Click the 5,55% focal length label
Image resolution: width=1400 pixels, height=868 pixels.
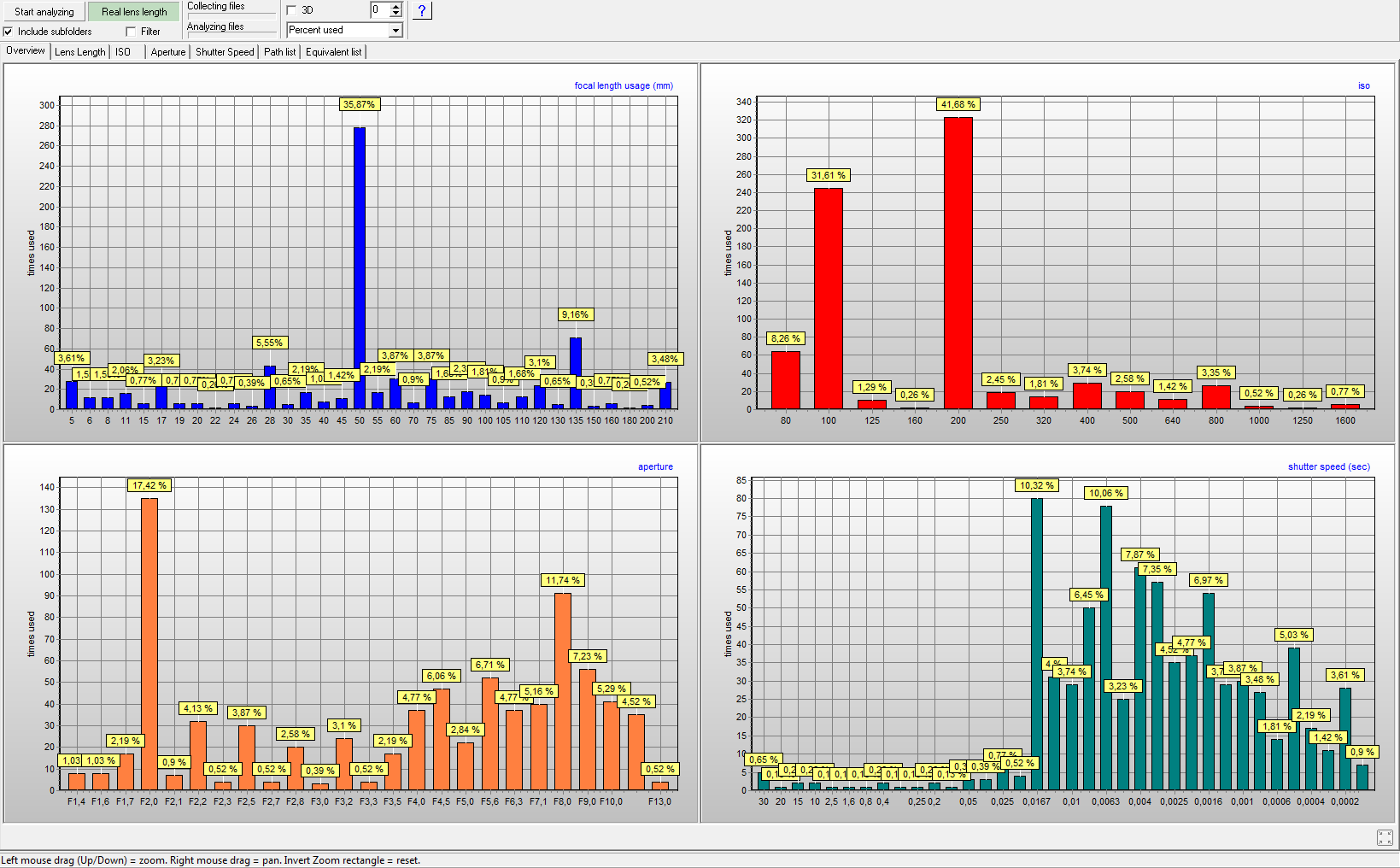(x=269, y=343)
